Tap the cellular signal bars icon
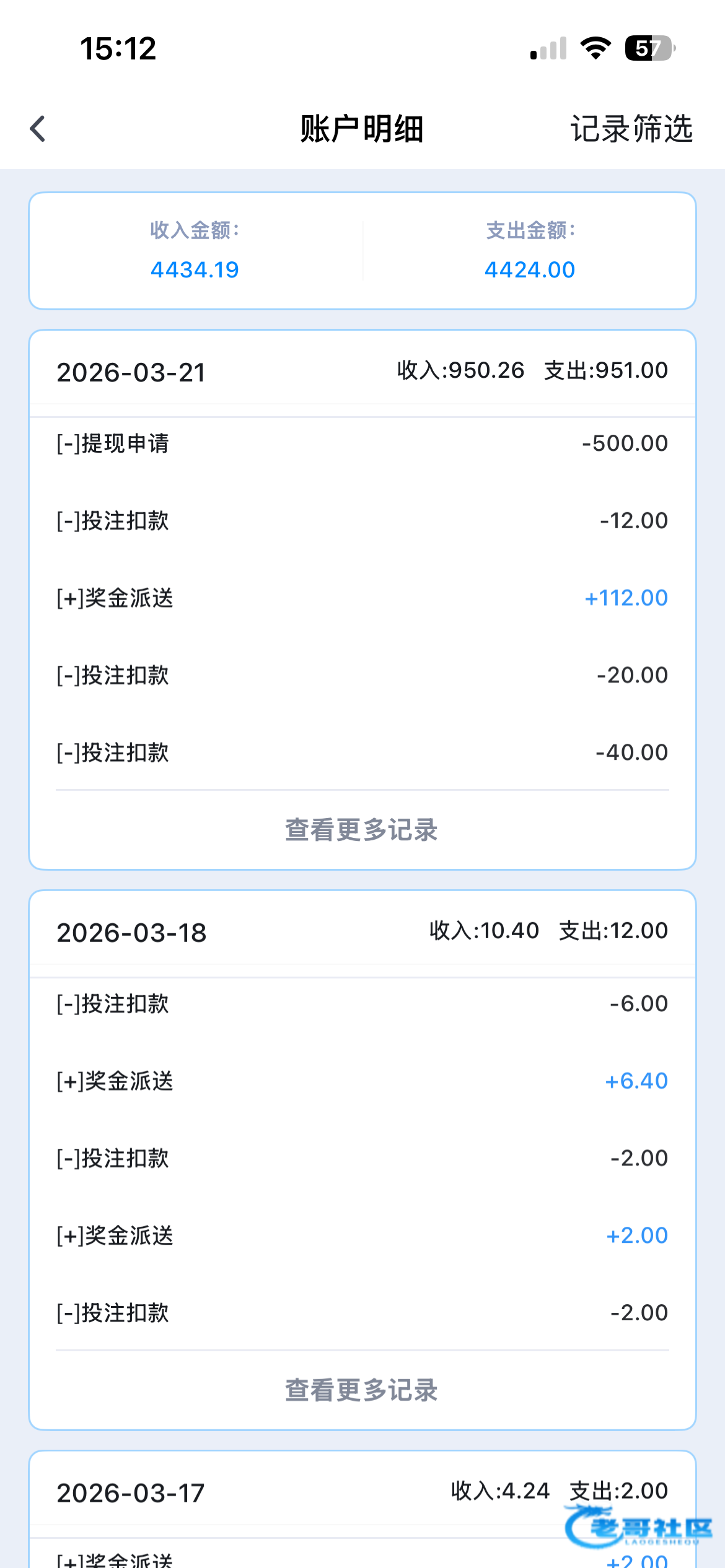The height and width of the screenshot is (1568, 725). [548, 49]
